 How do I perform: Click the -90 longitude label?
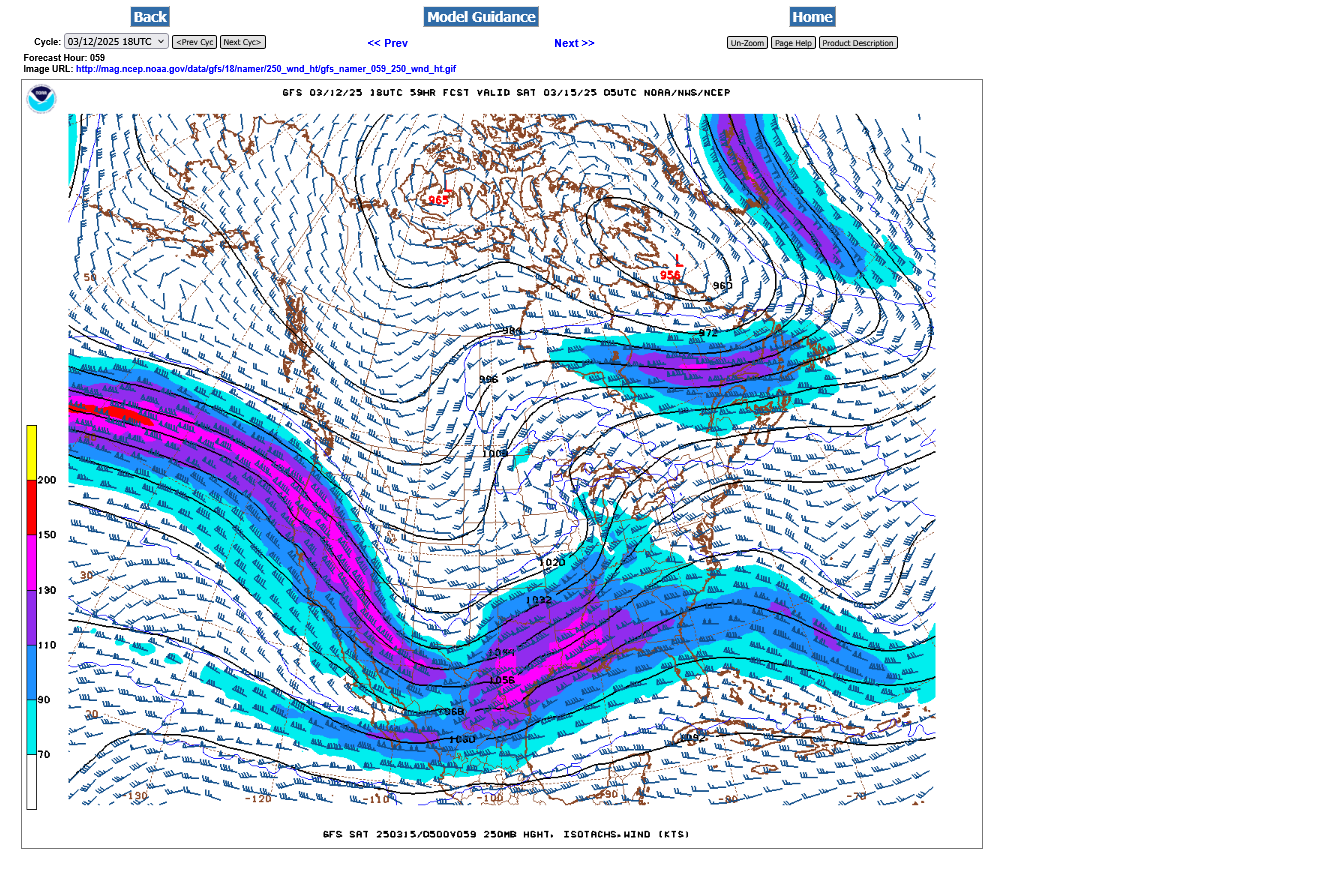[606, 795]
